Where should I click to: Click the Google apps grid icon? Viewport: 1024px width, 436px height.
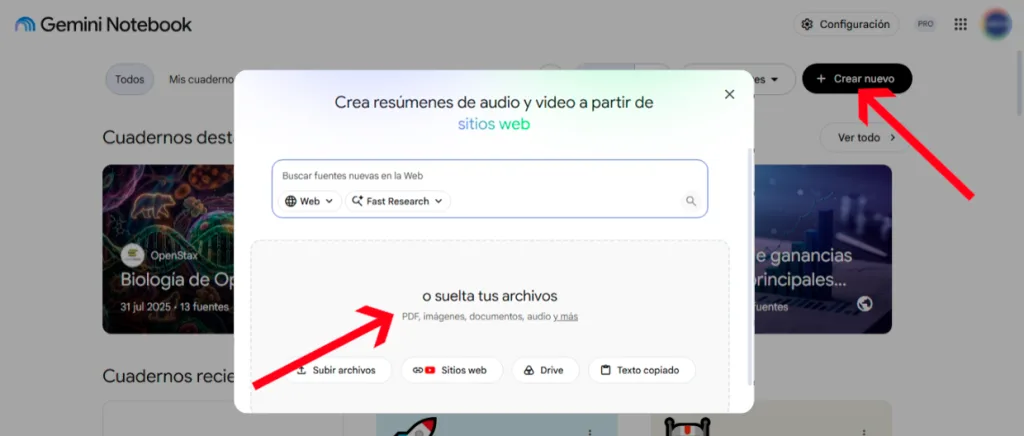pos(960,24)
